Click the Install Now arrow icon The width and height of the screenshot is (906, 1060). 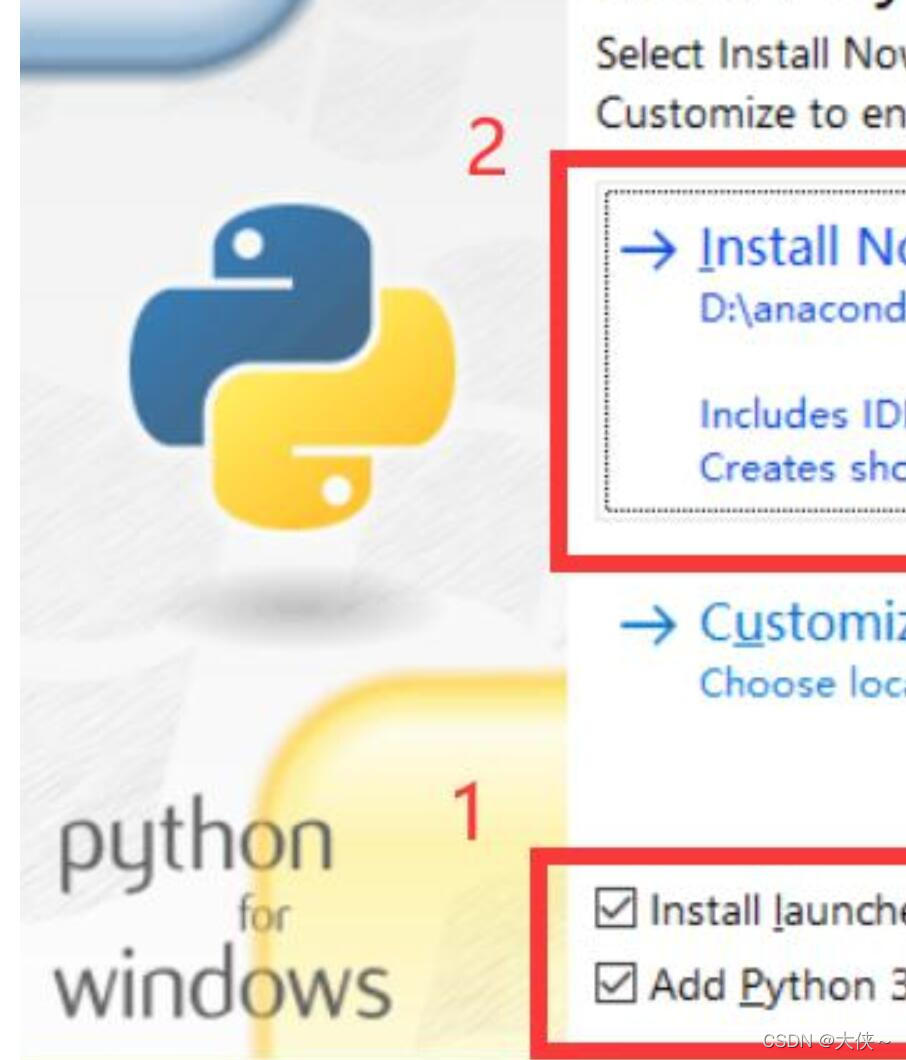coord(648,249)
